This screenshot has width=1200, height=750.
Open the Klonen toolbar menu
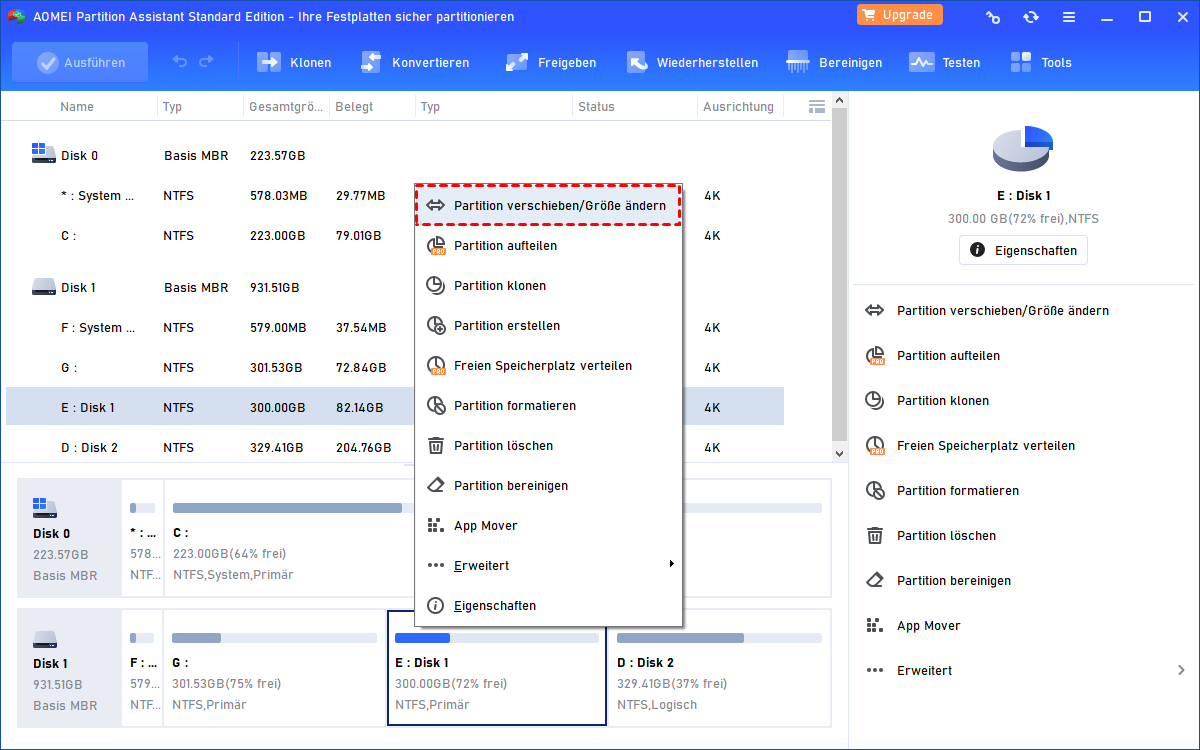pyautogui.click(x=295, y=62)
